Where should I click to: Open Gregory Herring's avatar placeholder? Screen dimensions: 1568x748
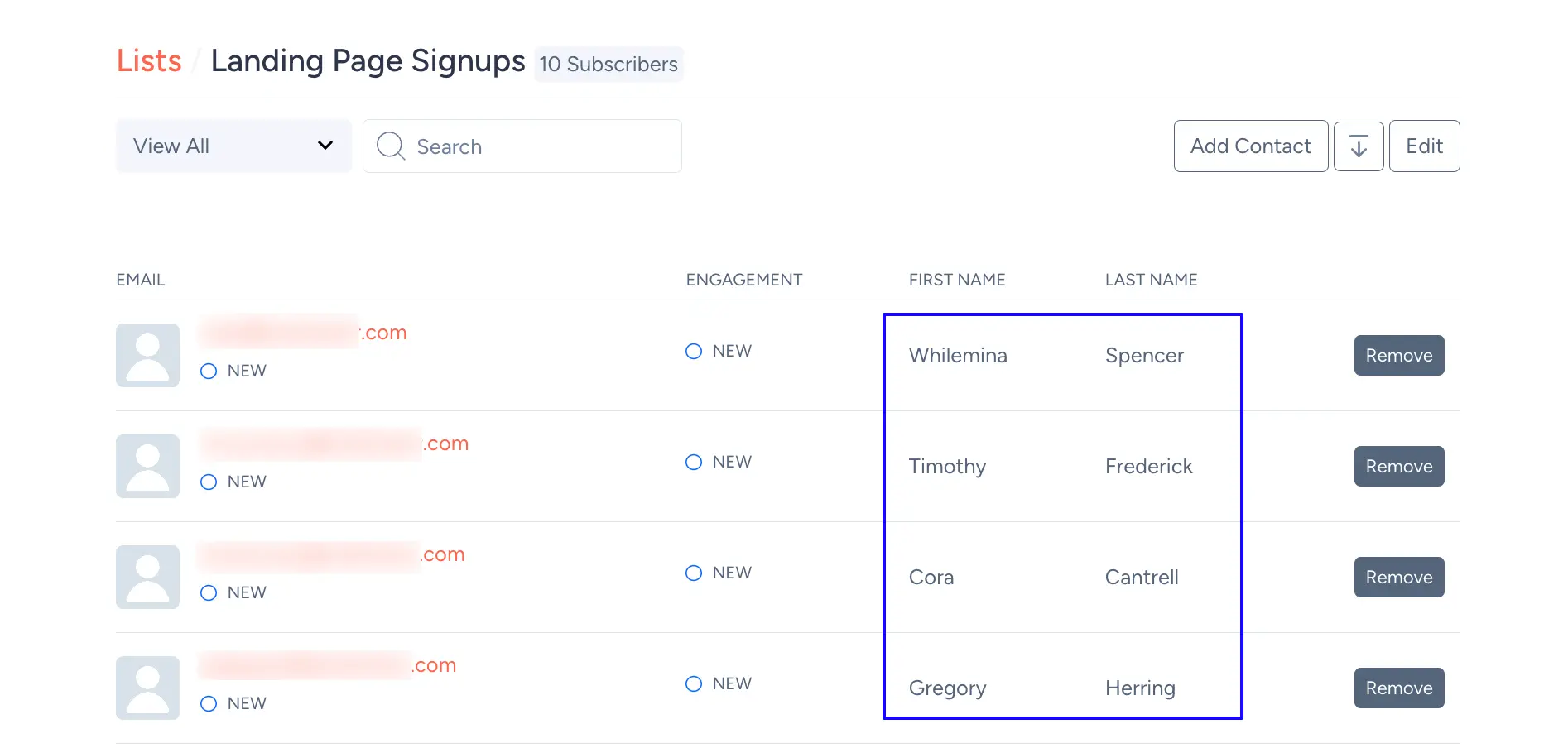click(147, 688)
